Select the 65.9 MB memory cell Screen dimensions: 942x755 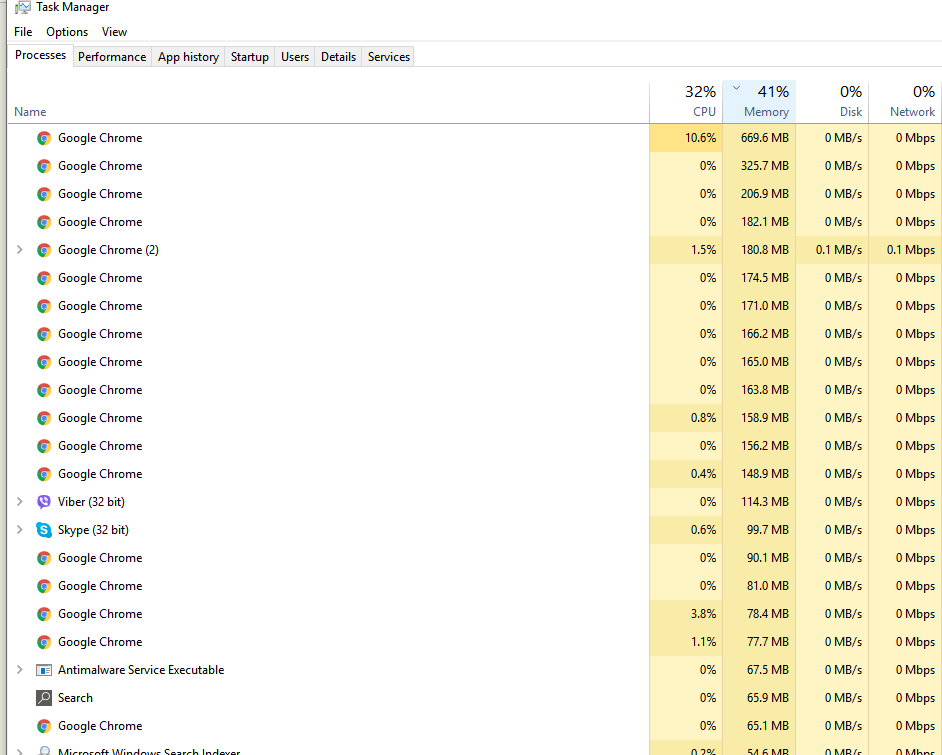coord(759,698)
